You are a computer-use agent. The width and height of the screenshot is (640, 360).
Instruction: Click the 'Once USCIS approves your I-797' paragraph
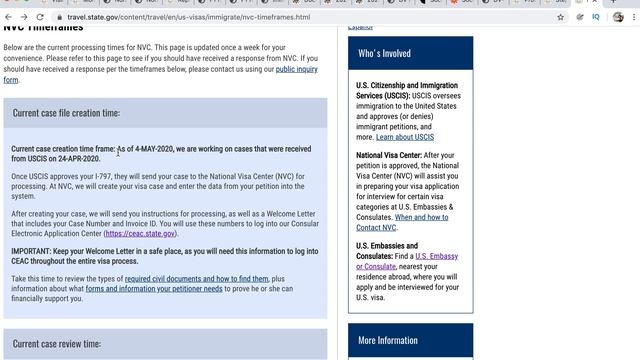[159, 186]
